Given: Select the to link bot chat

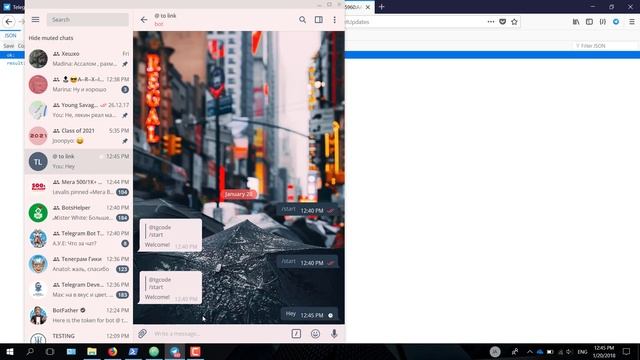Looking at the screenshot, I should coord(79,162).
